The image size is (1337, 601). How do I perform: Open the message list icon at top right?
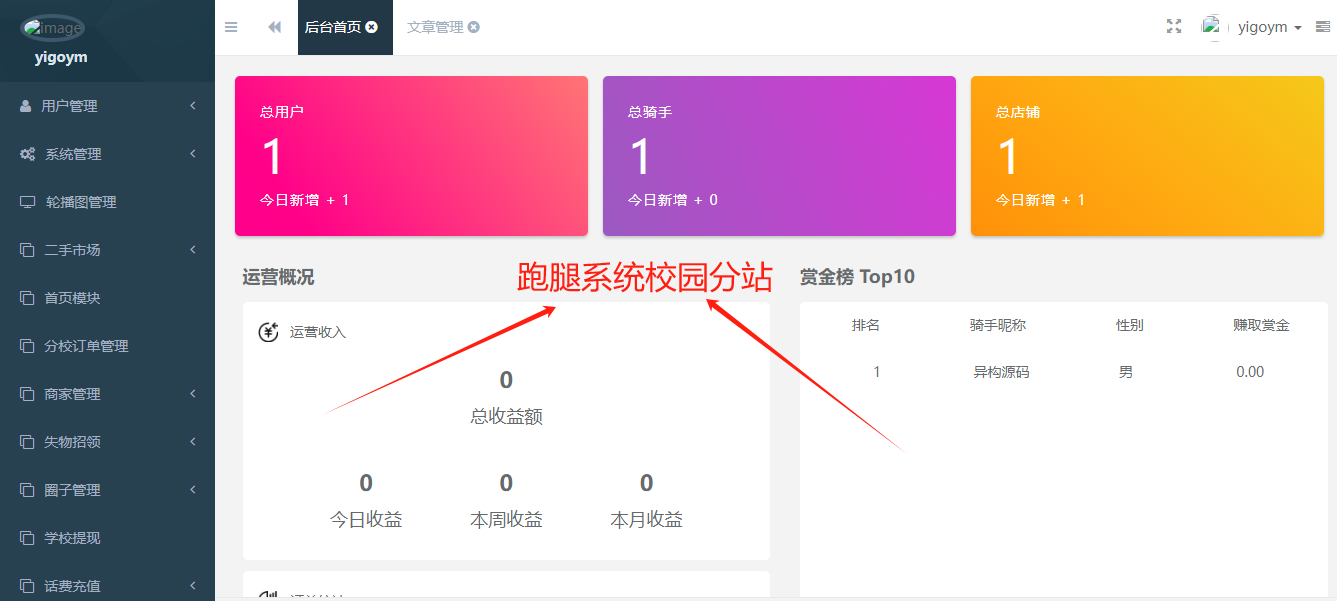1322,27
